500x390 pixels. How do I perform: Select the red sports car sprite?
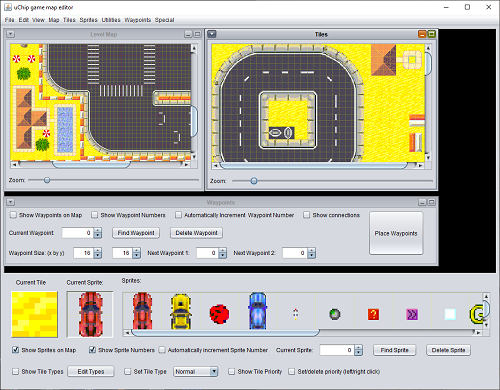click(x=142, y=311)
